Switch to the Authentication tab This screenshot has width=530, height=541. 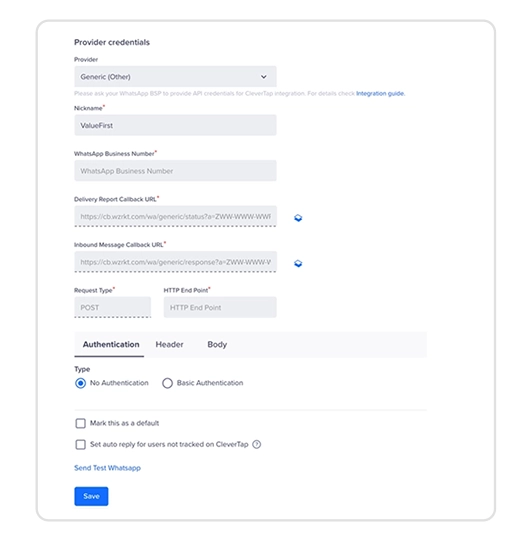111,344
